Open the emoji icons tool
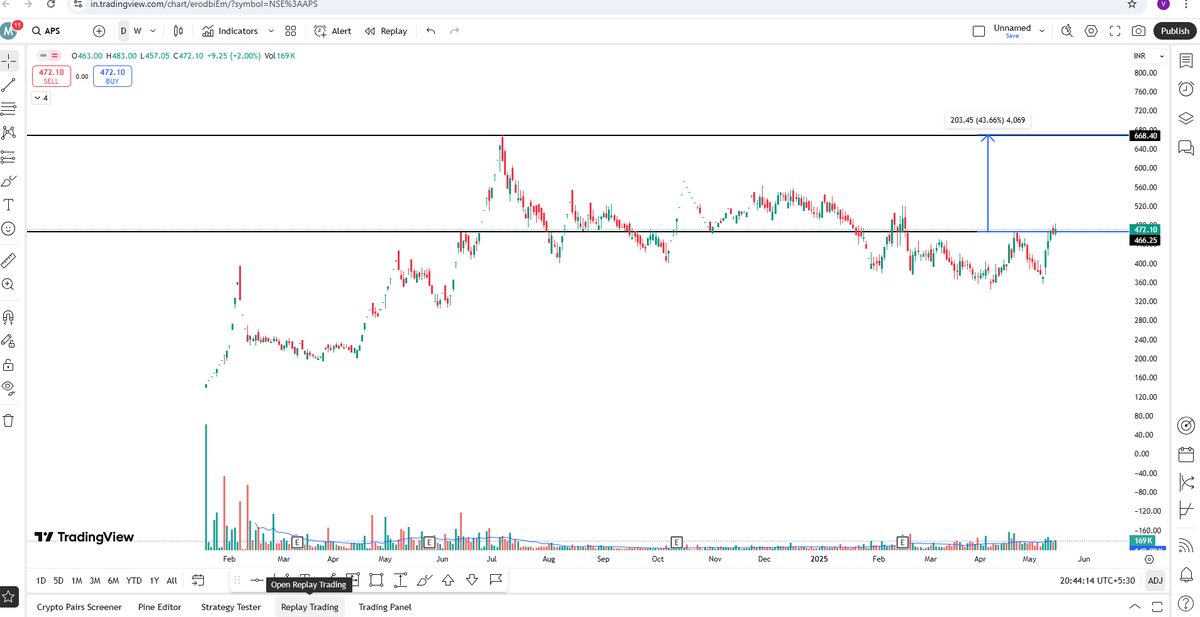Screen dimensions: 1200x617 click(x=9, y=229)
